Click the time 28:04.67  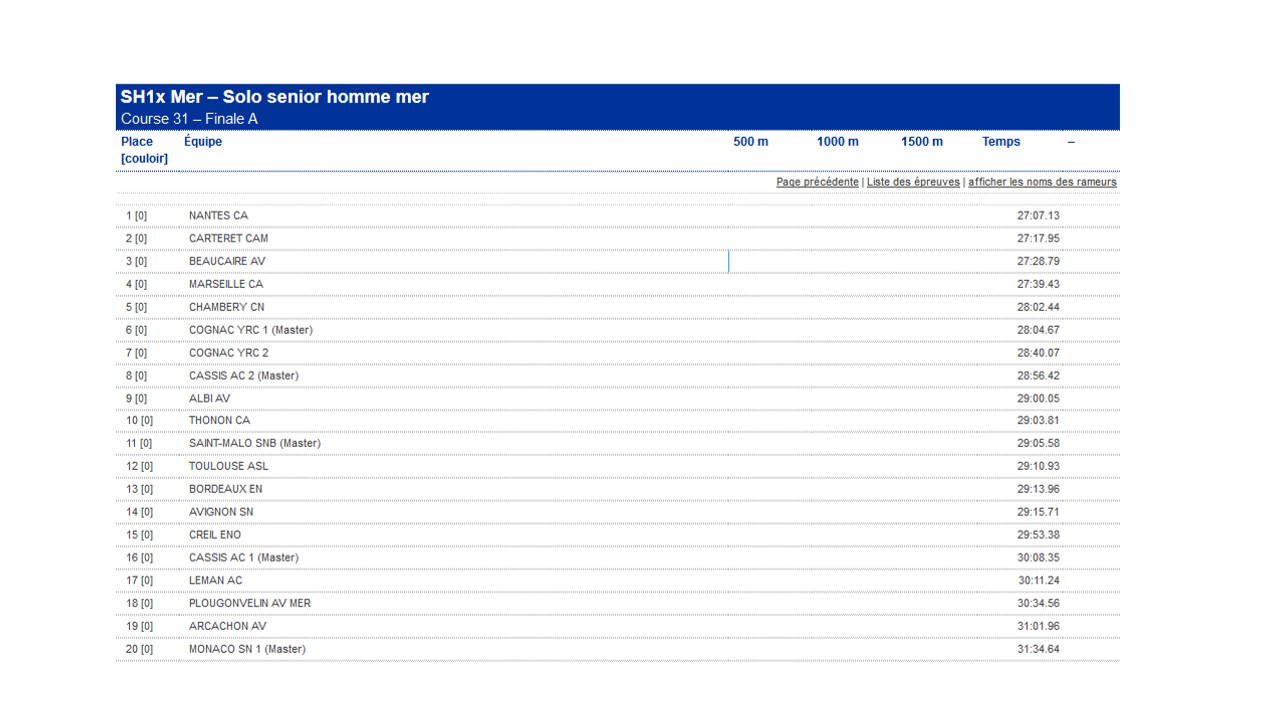[x=1038, y=330]
